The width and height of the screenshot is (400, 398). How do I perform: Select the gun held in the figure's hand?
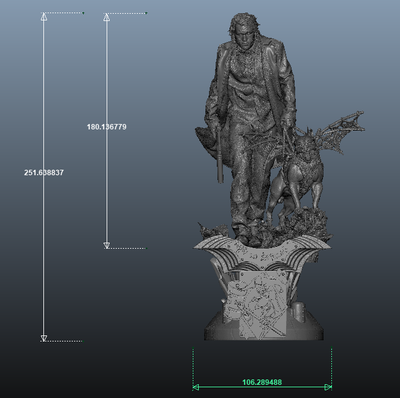pos(220,156)
